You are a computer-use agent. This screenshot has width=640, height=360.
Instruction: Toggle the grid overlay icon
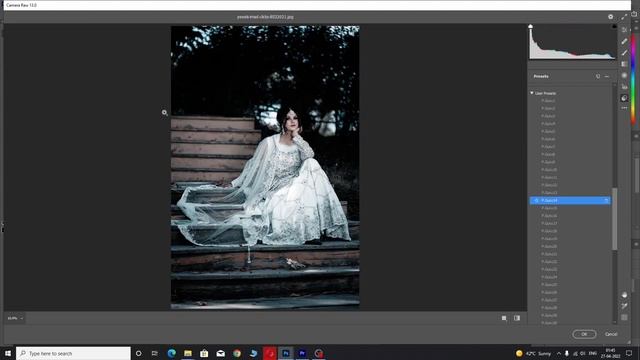coord(624,318)
